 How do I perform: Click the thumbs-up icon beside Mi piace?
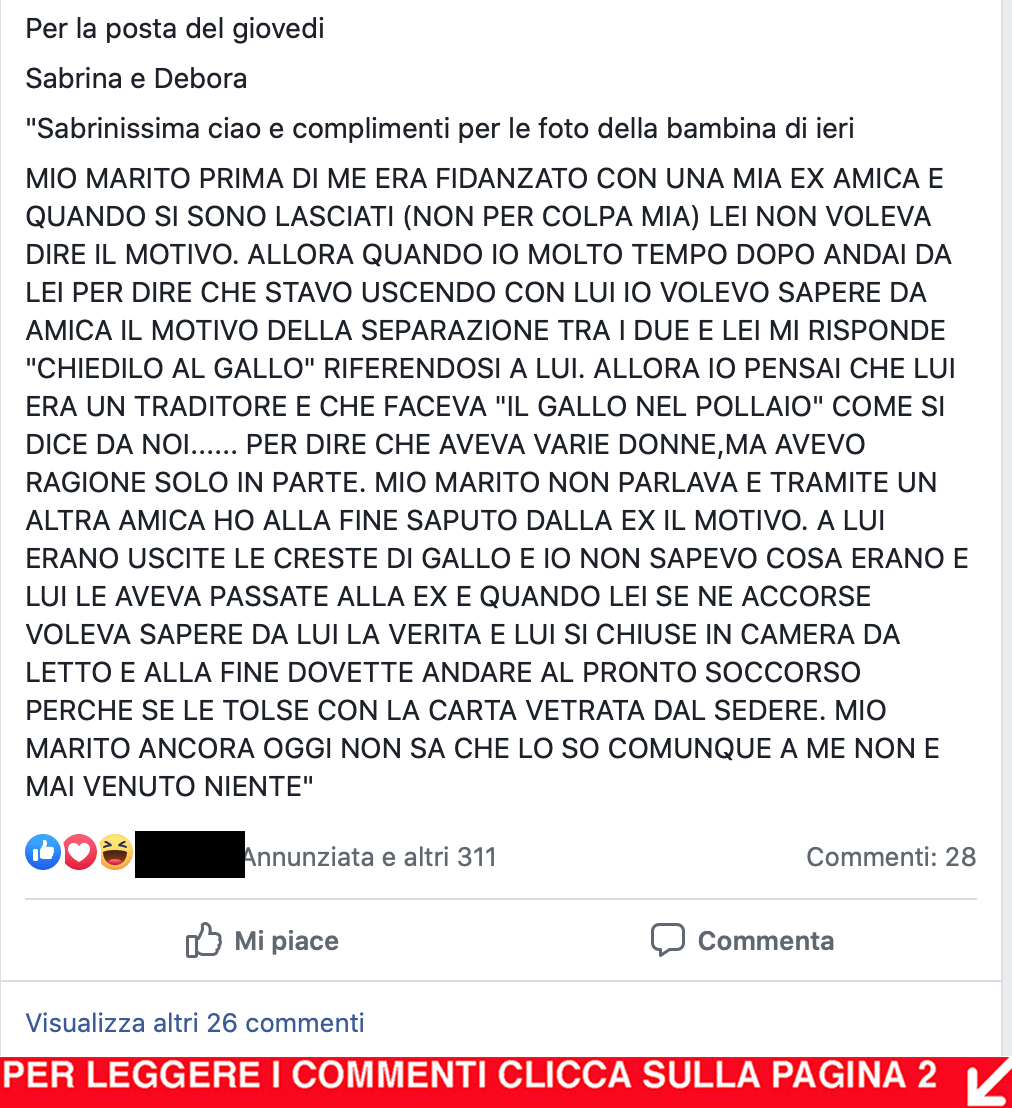(204, 940)
